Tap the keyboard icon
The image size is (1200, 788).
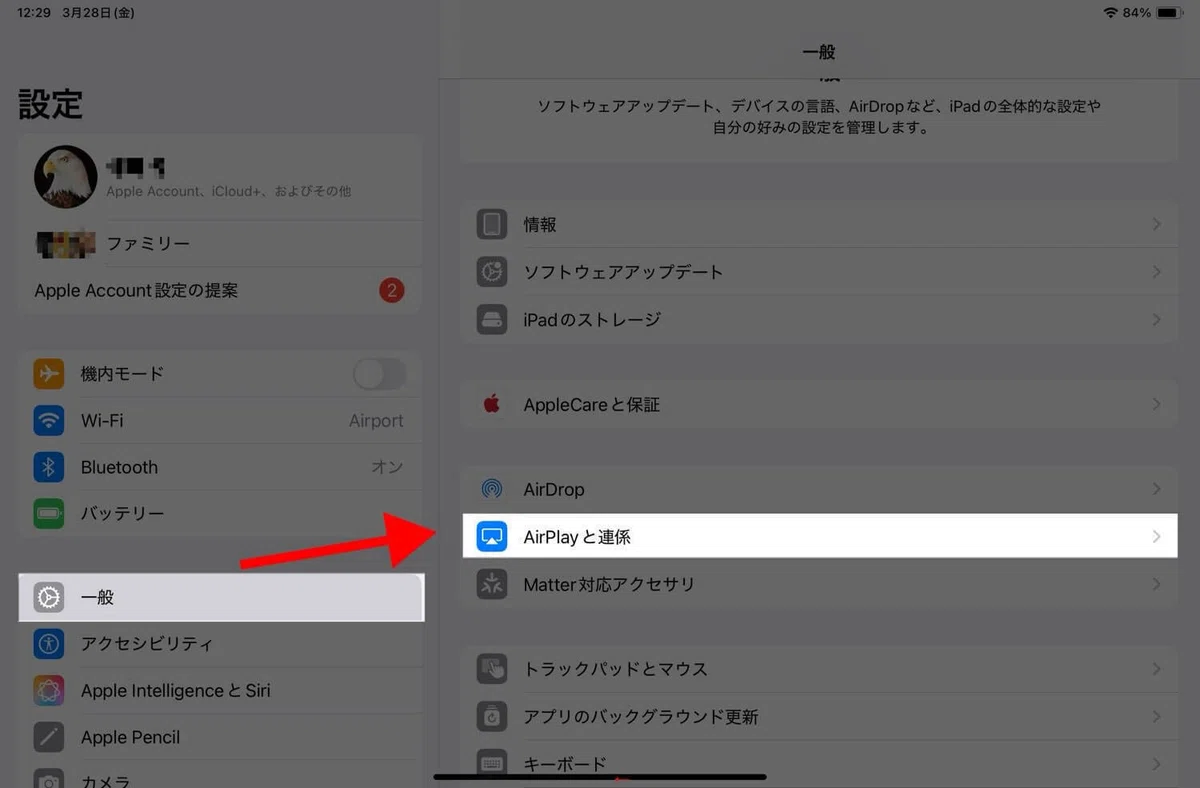click(x=491, y=763)
